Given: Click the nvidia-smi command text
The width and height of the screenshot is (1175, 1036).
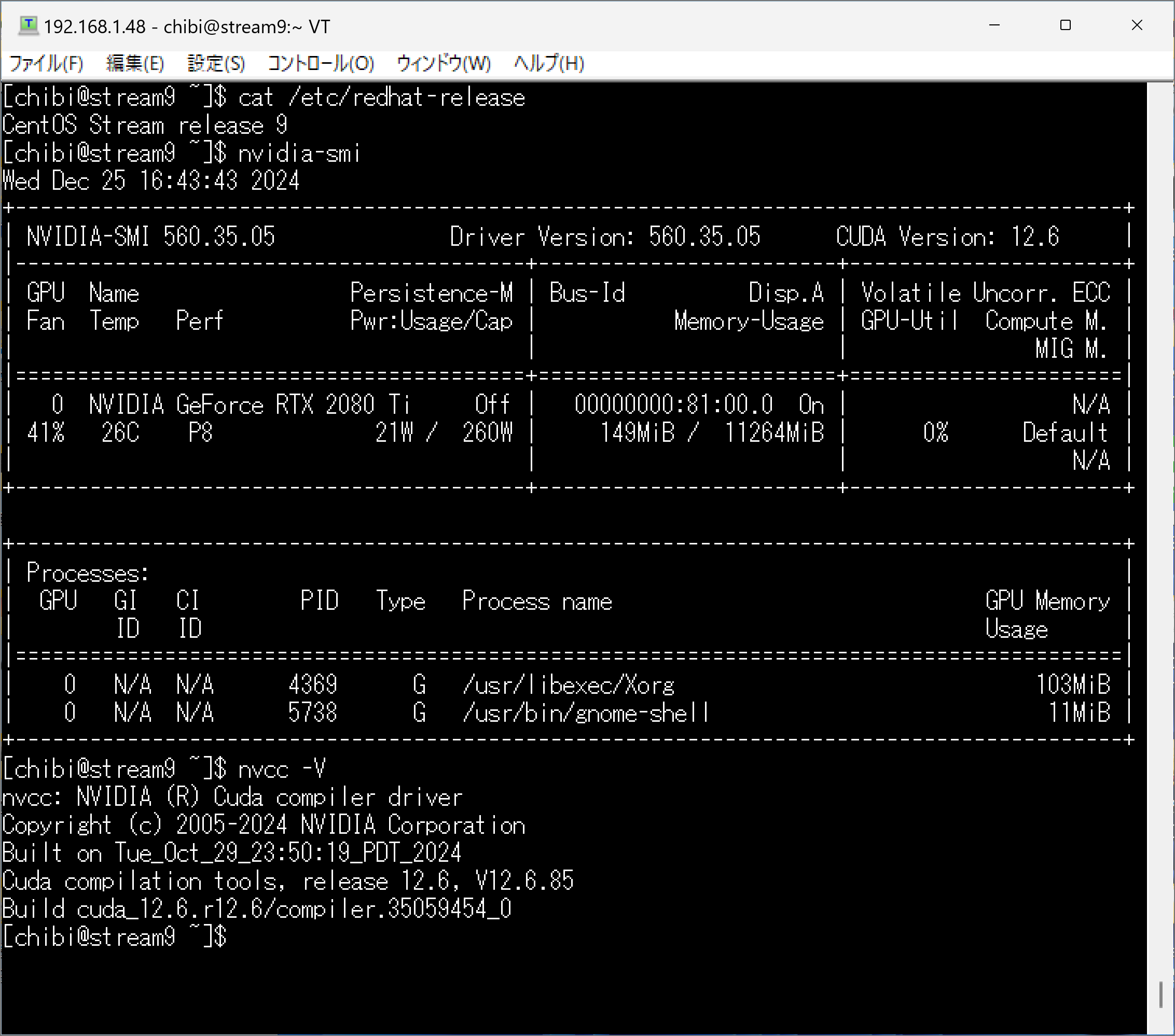Looking at the screenshot, I should pyautogui.click(x=299, y=153).
